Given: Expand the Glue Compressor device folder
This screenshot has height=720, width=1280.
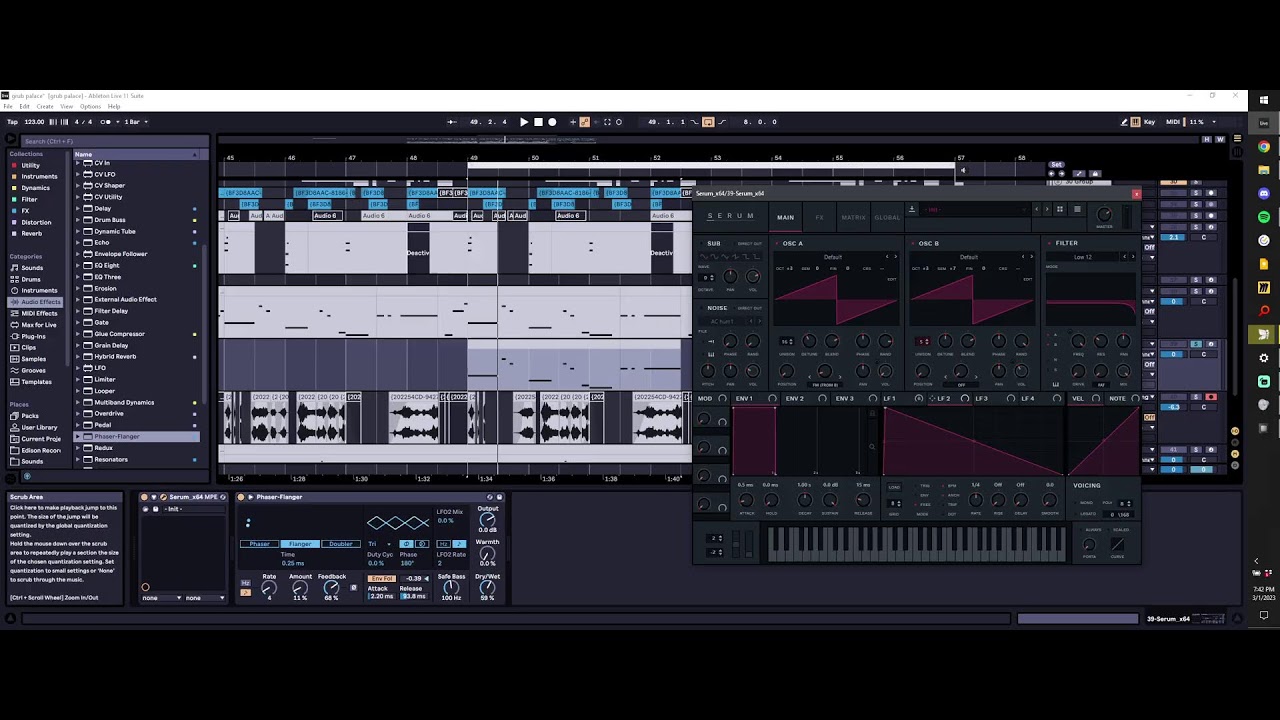Looking at the screenshot, I should (78, 334).
